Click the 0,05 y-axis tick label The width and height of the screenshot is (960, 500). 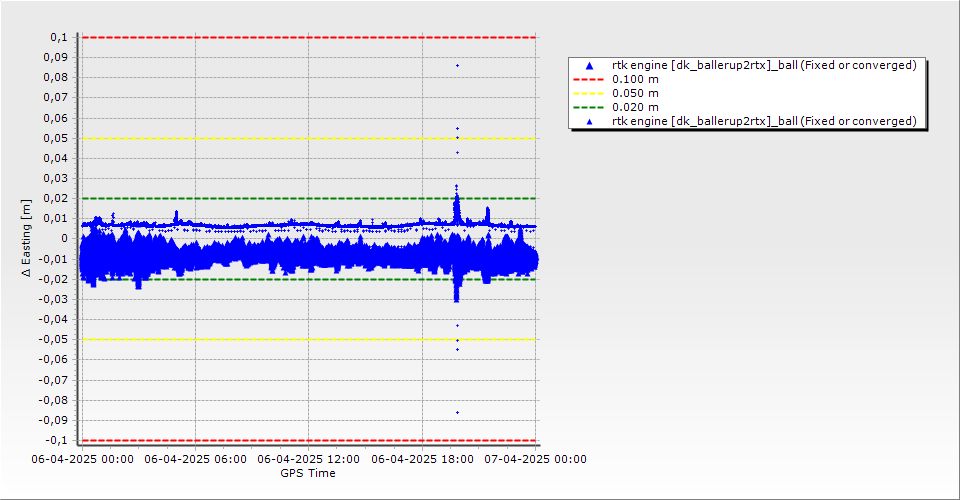click(56, 138)
